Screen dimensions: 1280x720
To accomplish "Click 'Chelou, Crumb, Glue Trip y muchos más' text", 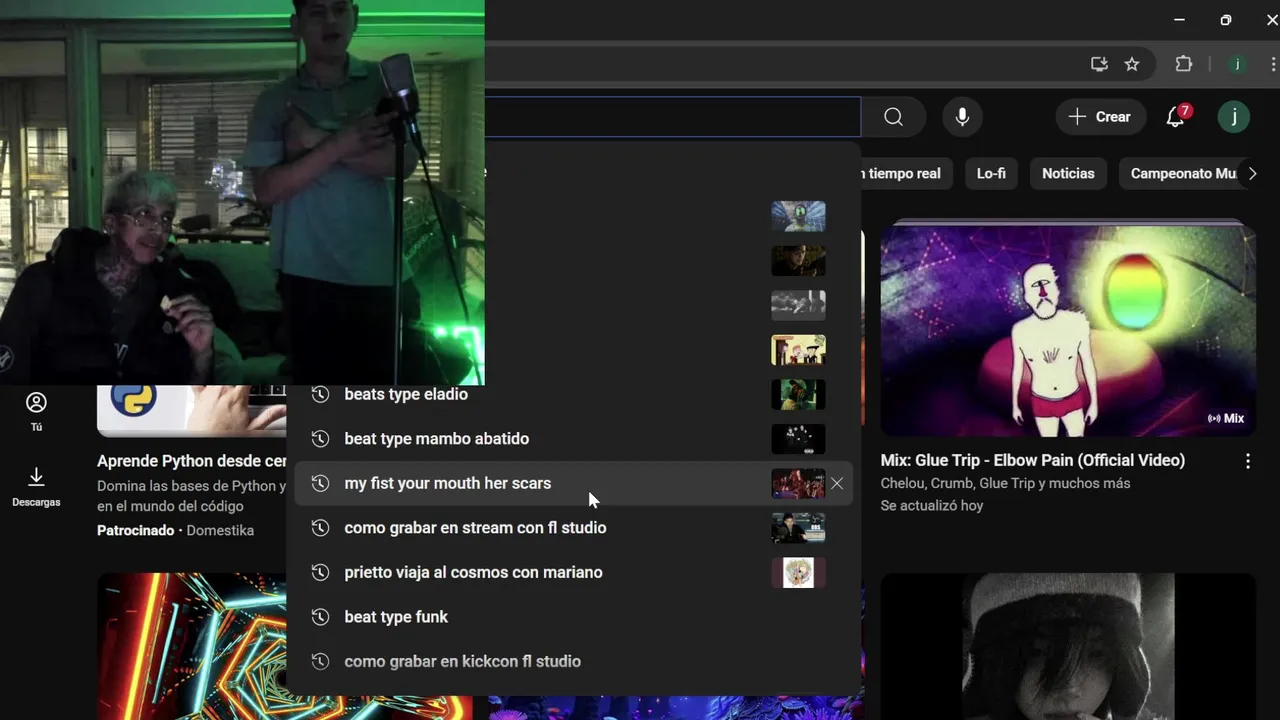I will (1005, 483).
